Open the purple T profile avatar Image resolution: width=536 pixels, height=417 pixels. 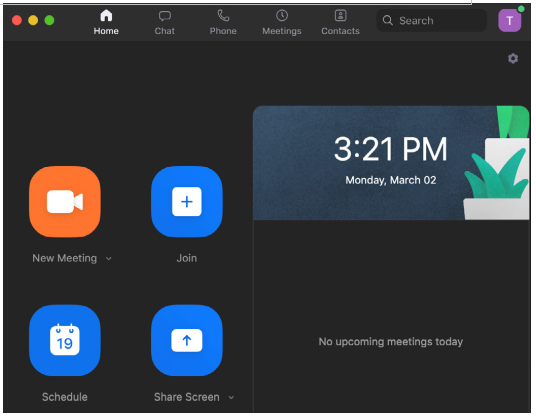pyautogui.click(x=509, y=21)
